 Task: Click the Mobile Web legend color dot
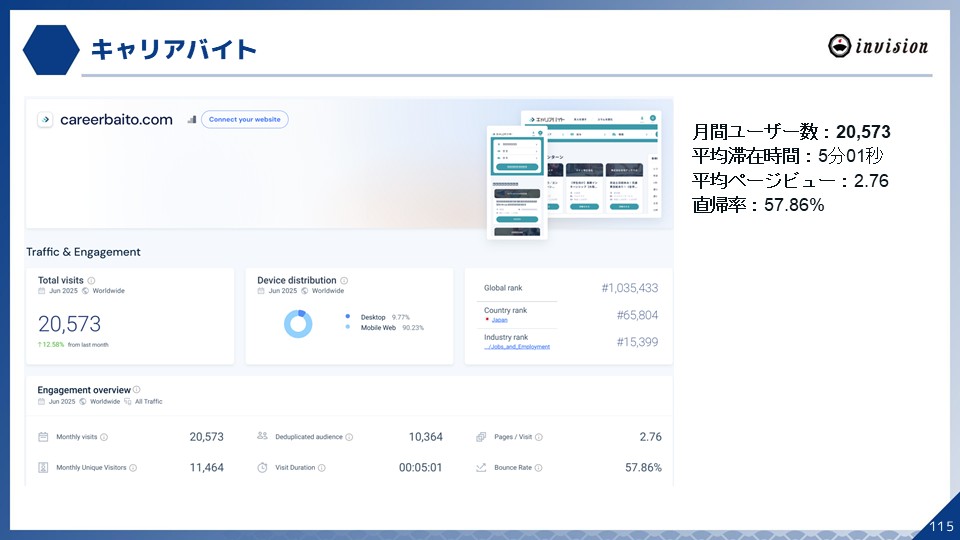tap(348, 327)
